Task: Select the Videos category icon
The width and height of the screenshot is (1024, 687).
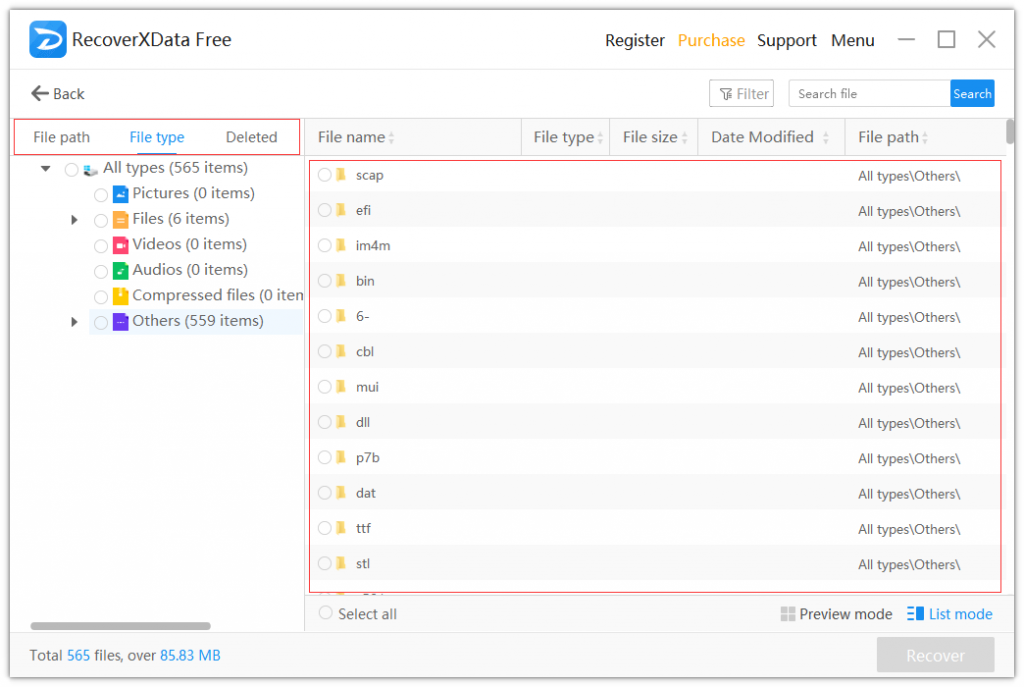Action: click(x=118, y=244)
